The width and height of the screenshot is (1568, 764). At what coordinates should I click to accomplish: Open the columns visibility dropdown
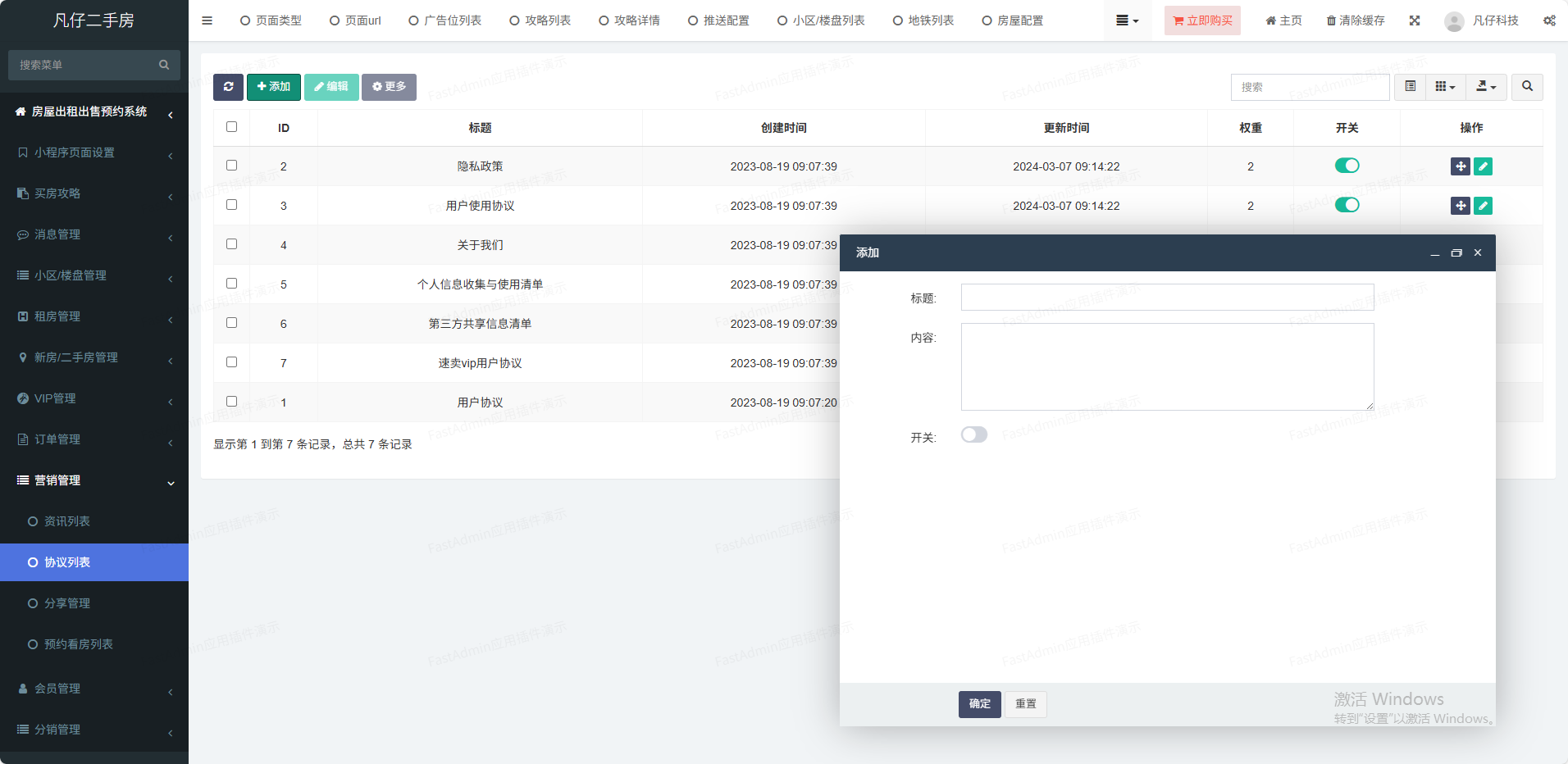tap(1445, 87)
